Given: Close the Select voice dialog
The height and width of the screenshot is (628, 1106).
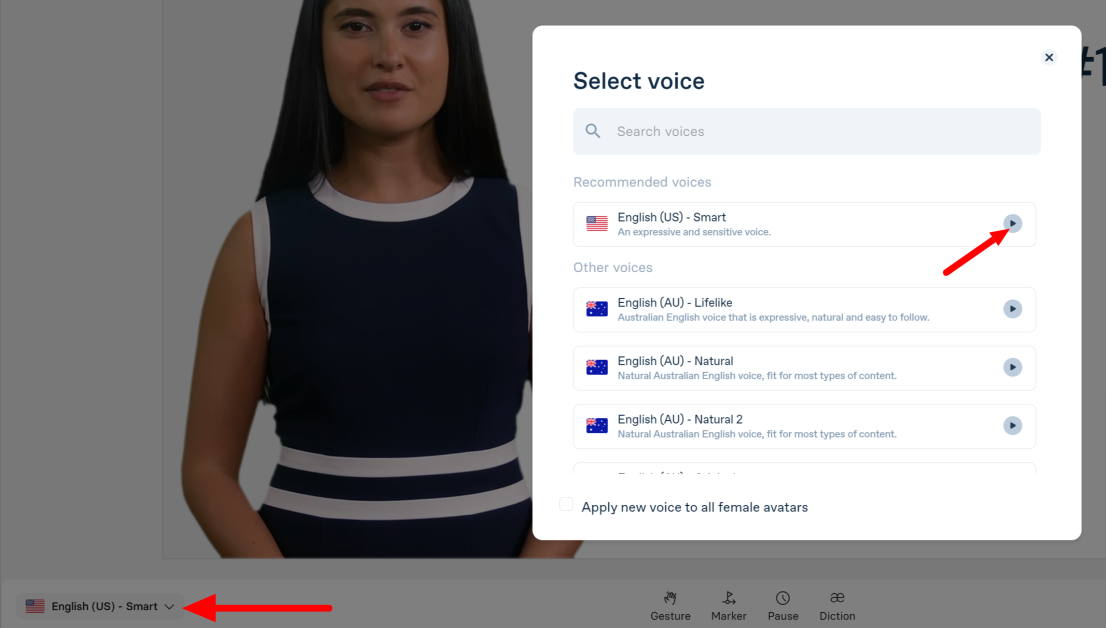Looking at the screenshot, I should click(1048, 57).
